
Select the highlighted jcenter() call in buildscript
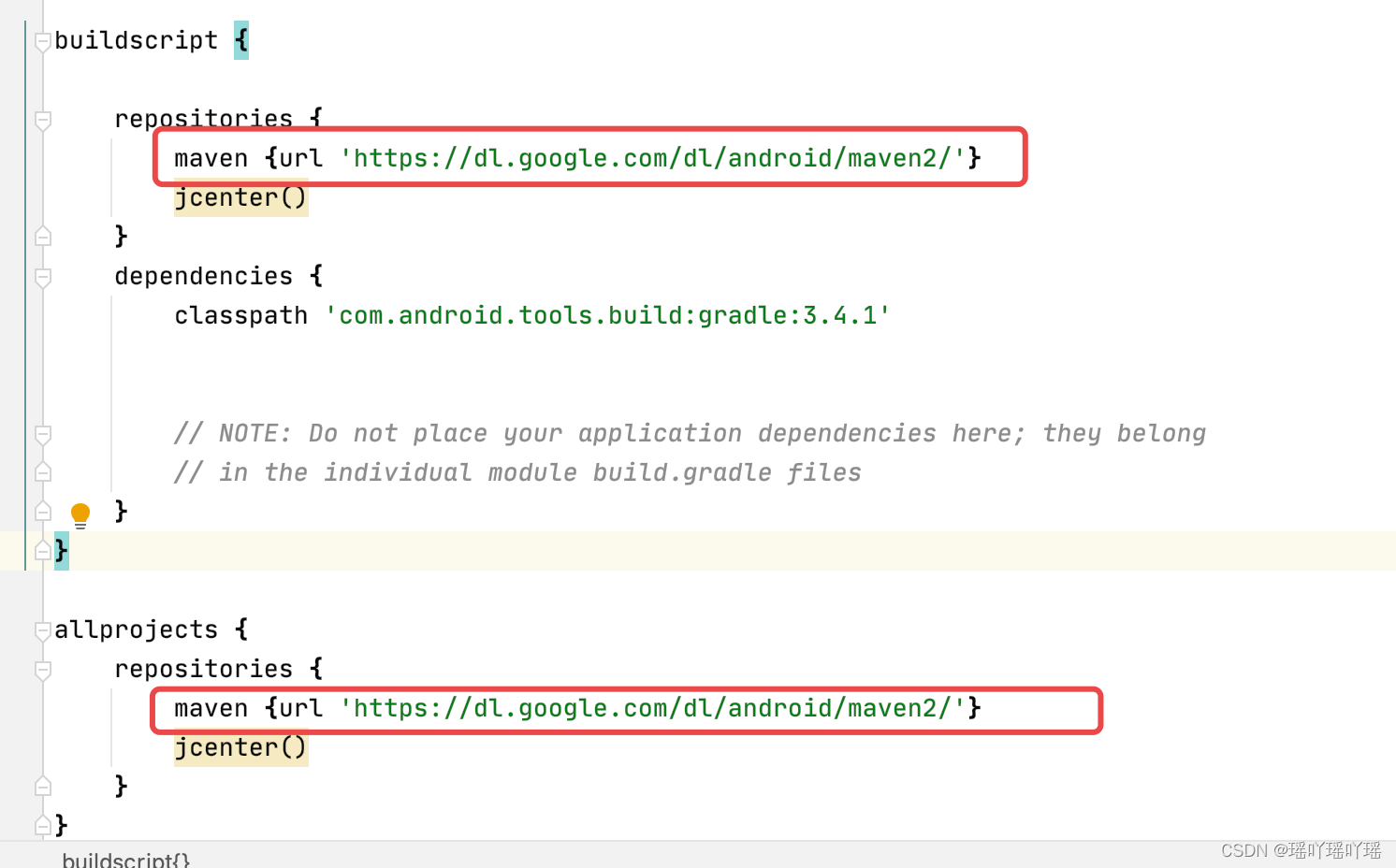(240, 197)
